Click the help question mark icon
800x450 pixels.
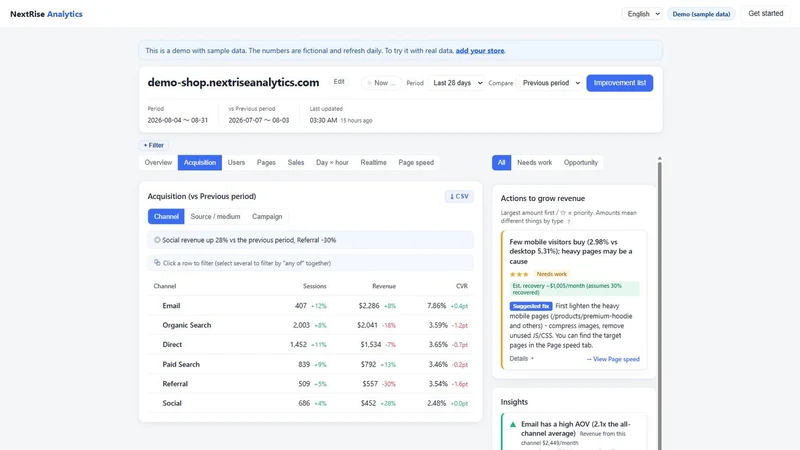tap(569, 221)
